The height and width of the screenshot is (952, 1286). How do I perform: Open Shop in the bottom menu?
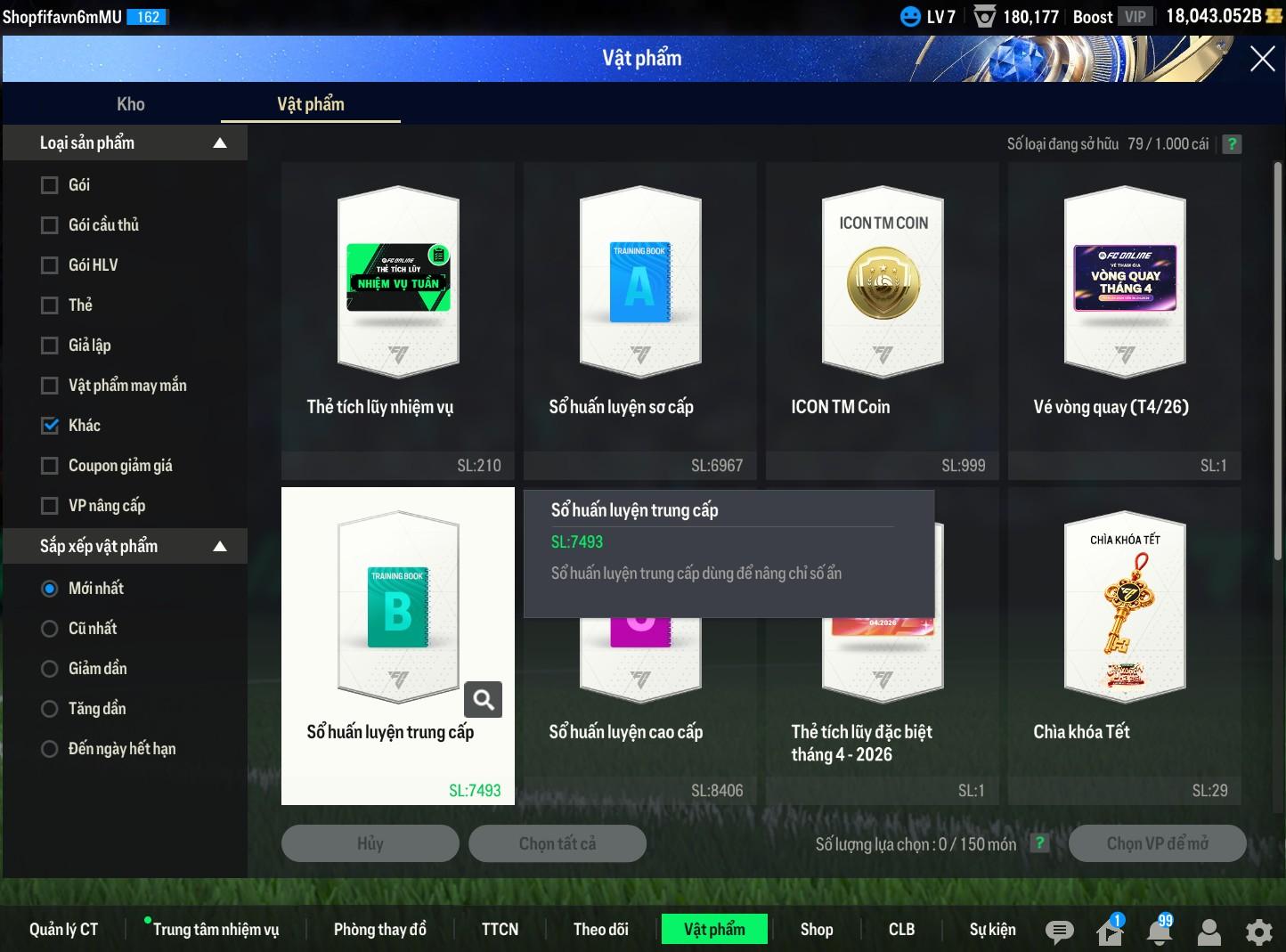pos(816,929)
